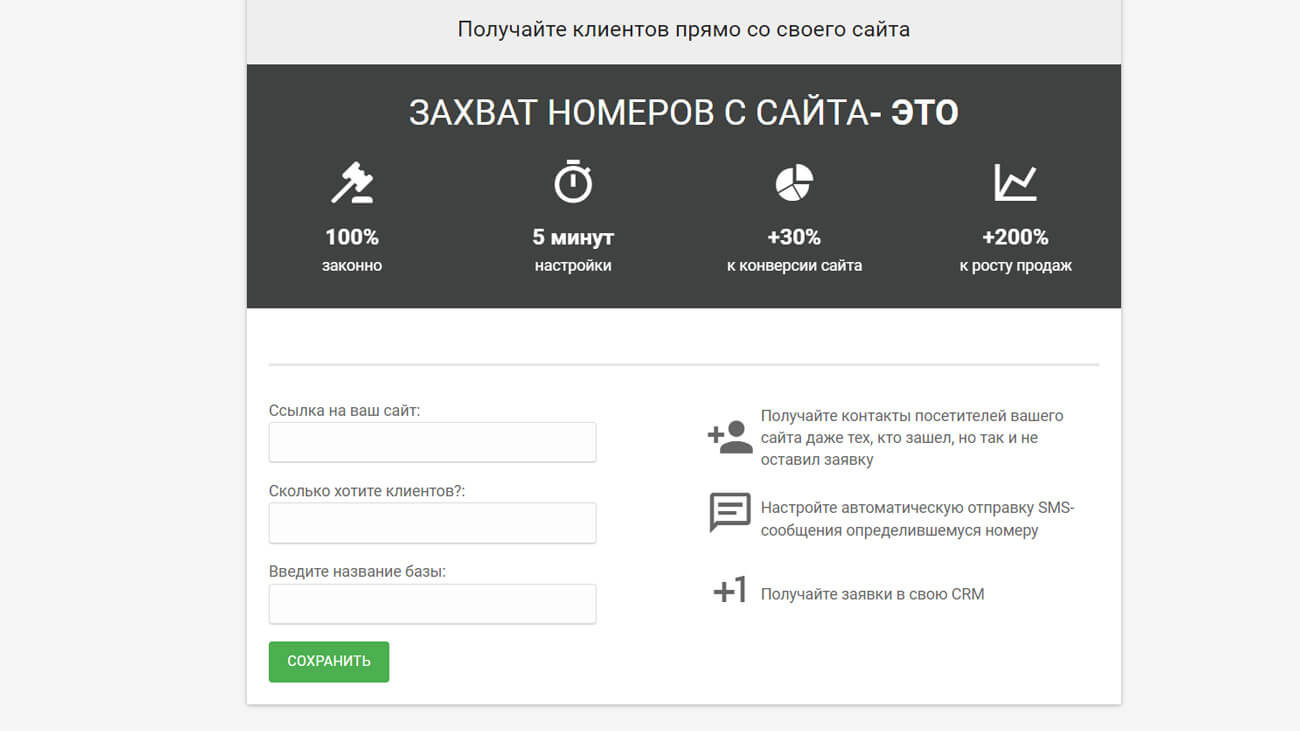Click the 'ЗАХВАТ НОМЕРОВ С САЙТА- ЭТО' heading
This screenshot has width=1300, height=731.
pyautogui.click(x=683, y=113)
